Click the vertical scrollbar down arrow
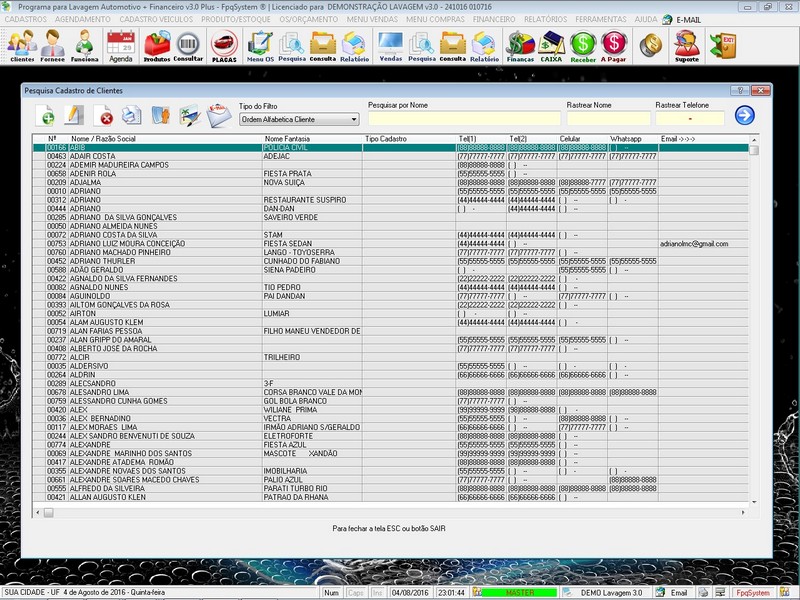Screen dimensions: 800x600 click(x=754, y=502)
